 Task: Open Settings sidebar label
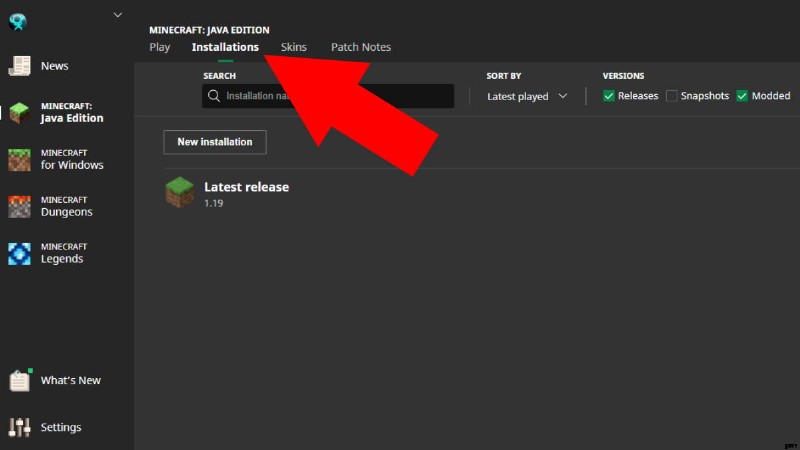(61, 428)
